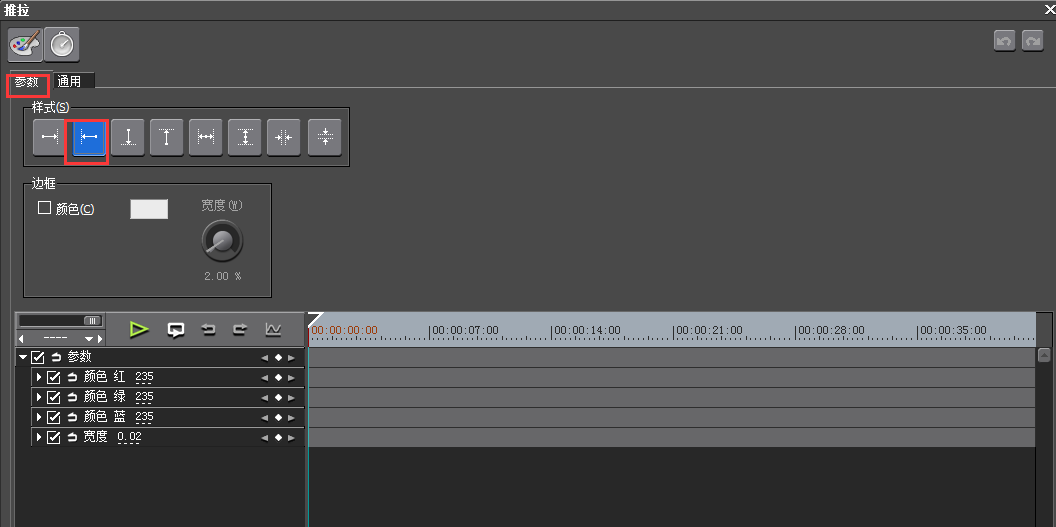Click right arrow of timeline scale selector

(100, 339)
